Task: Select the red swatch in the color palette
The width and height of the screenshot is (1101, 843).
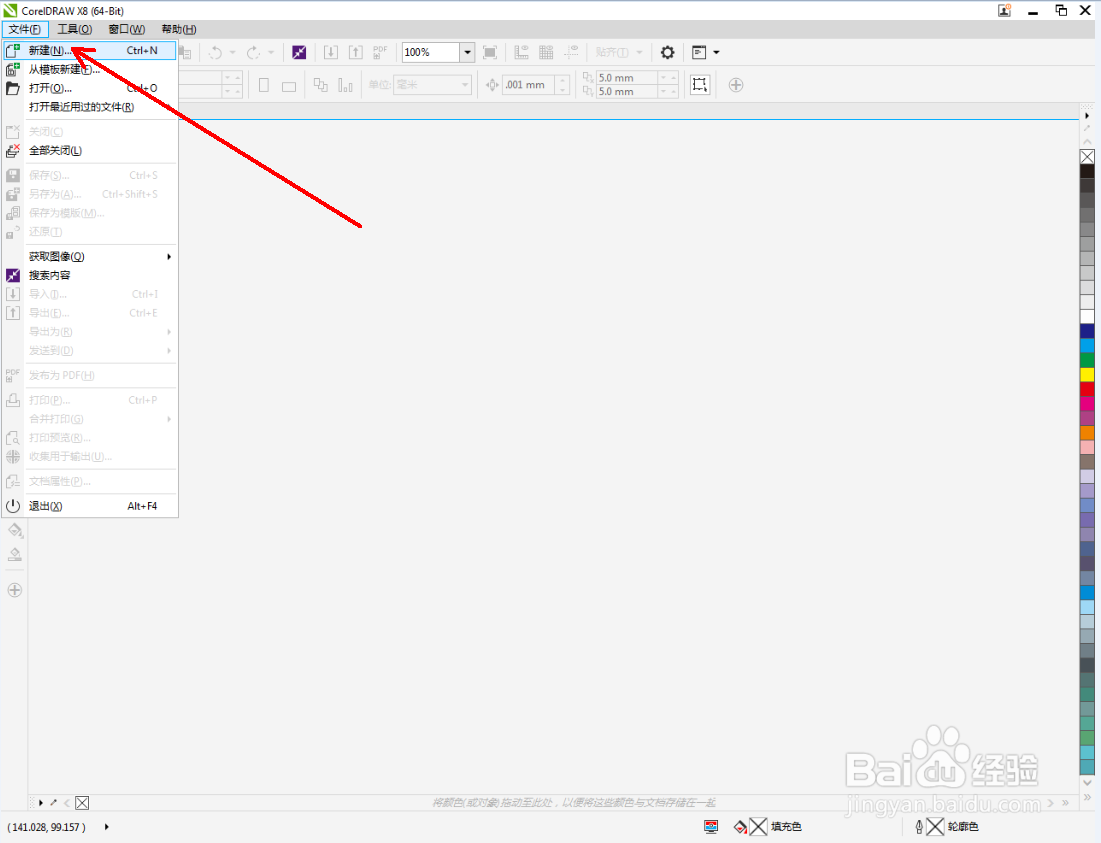Action: coord(1087,389)
